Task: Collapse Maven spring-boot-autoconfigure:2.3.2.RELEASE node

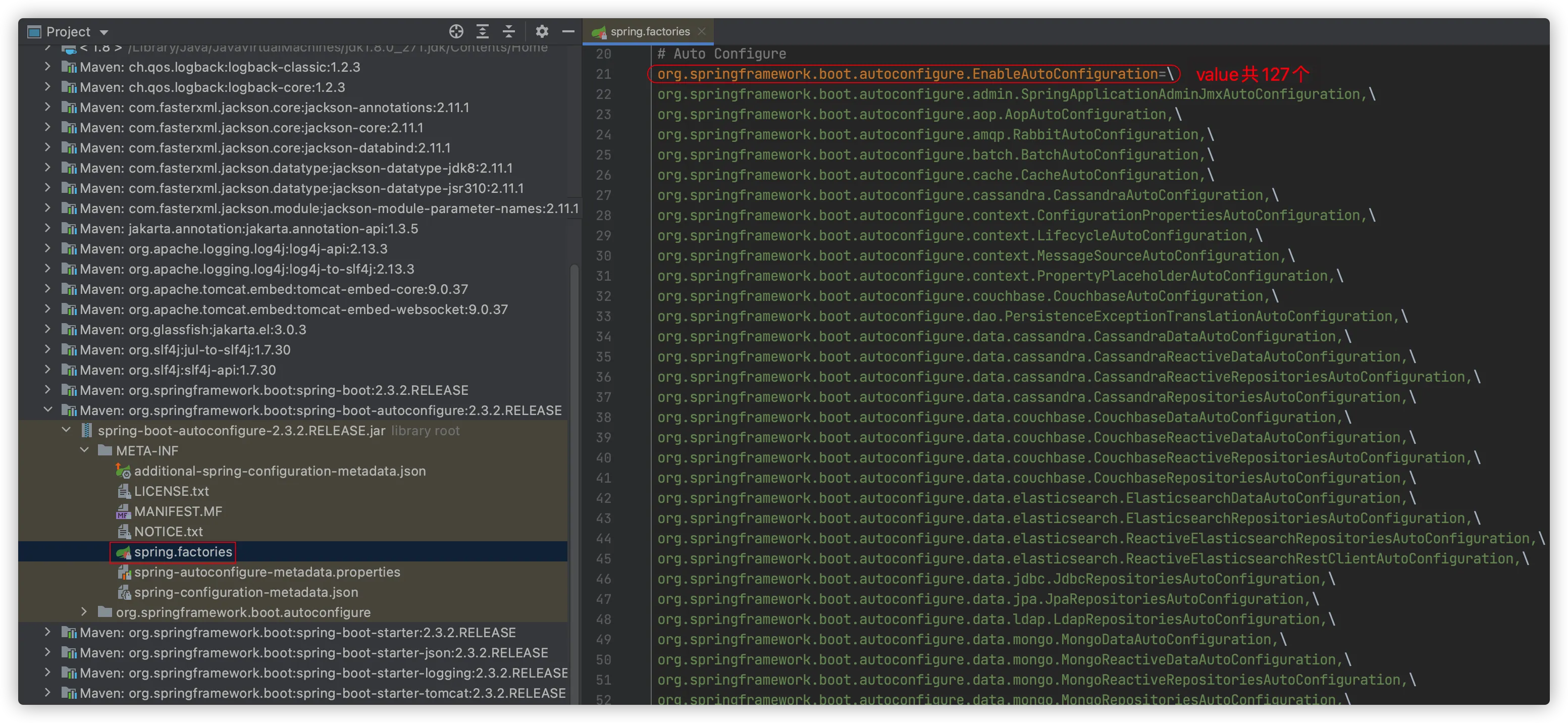Action: coord(48,410)
